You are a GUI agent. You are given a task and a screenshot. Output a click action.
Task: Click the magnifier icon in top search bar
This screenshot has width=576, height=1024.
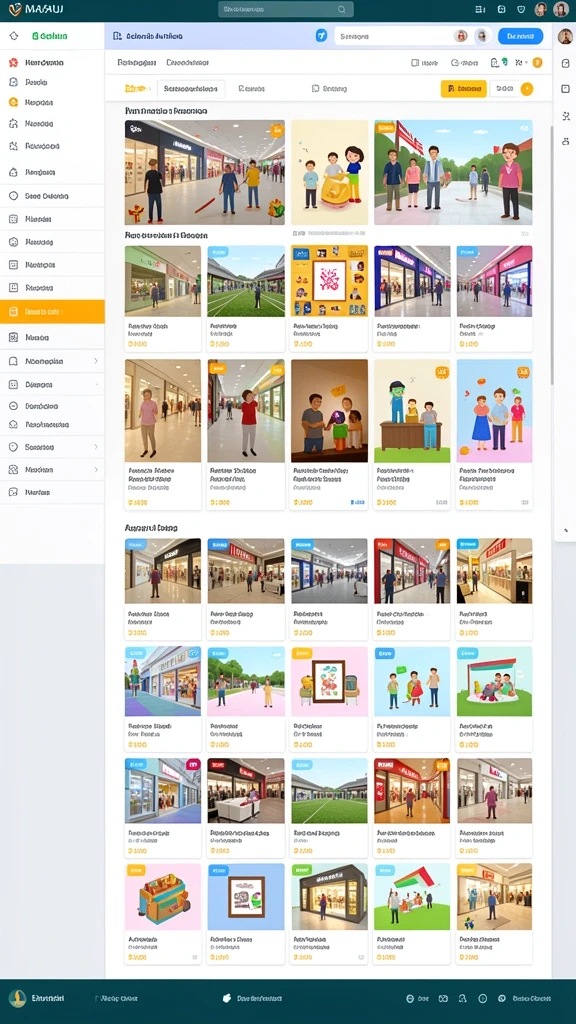coord(342,10)
